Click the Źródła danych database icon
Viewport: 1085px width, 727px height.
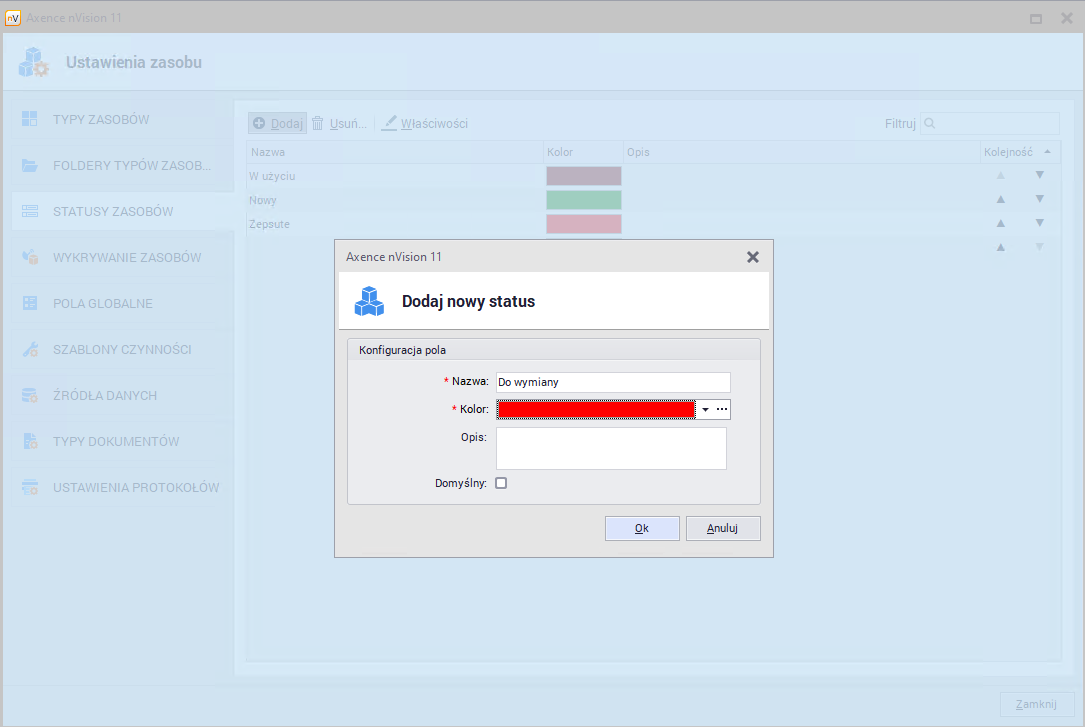30,395
